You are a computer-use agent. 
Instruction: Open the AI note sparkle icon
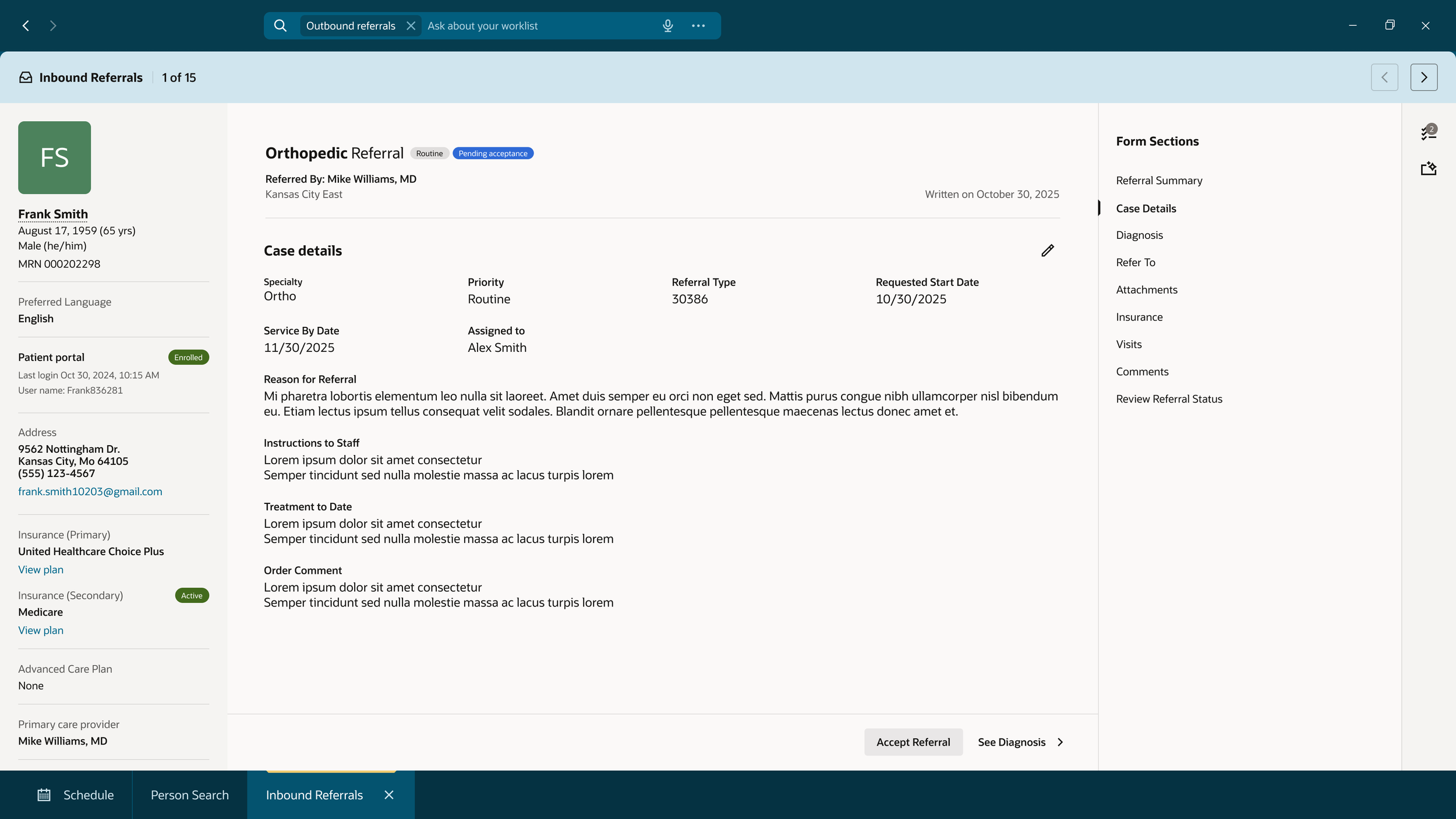tap(1428, 168)
